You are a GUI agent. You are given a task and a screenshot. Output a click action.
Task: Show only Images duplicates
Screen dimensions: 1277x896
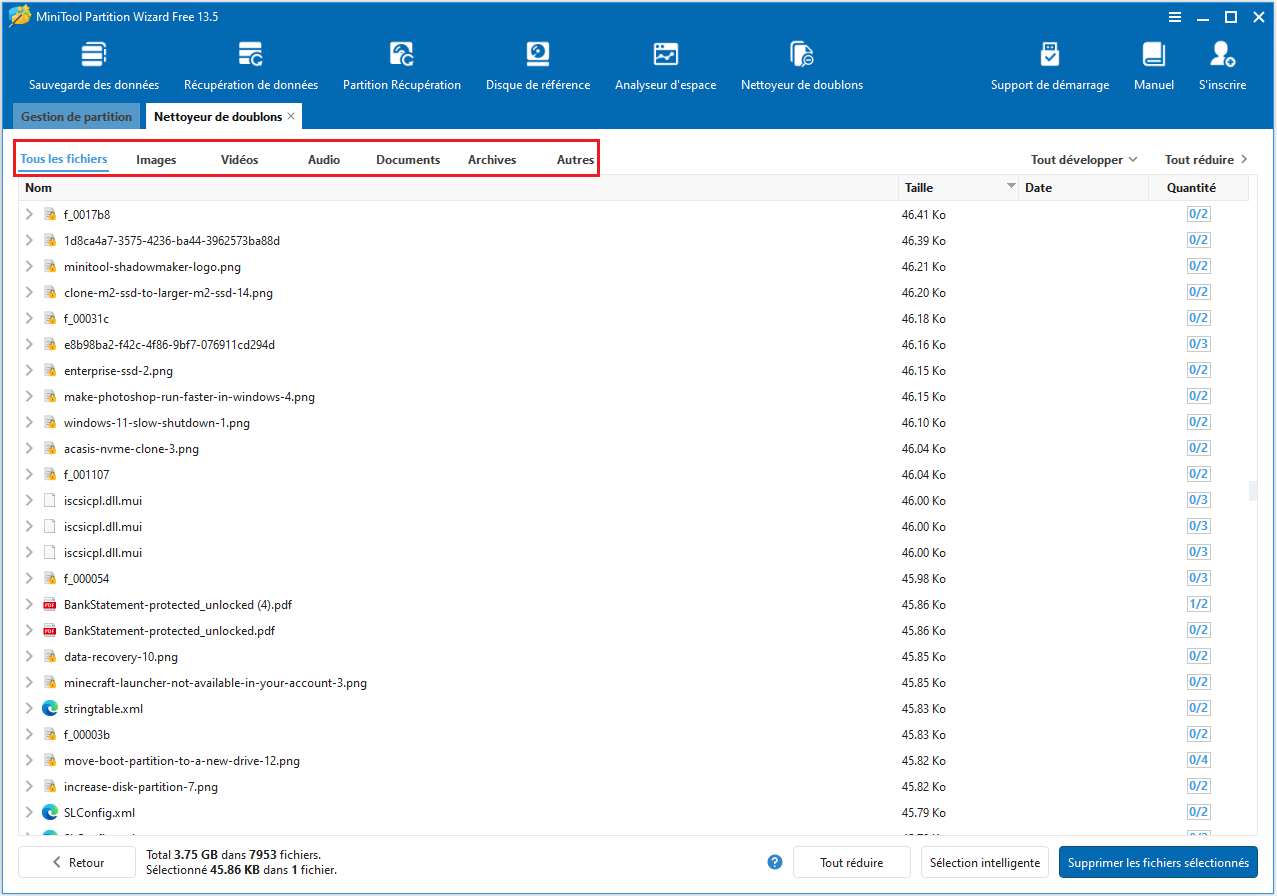point(155,159)
